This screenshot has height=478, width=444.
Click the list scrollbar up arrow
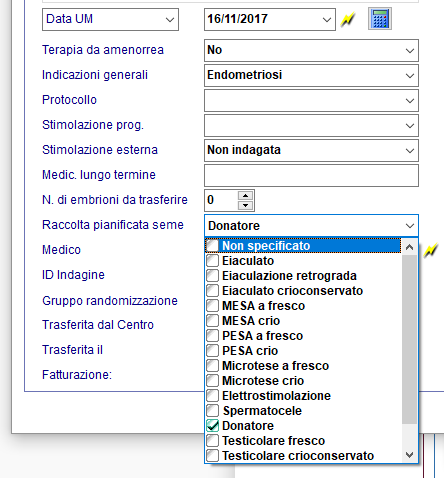[410, 247]
